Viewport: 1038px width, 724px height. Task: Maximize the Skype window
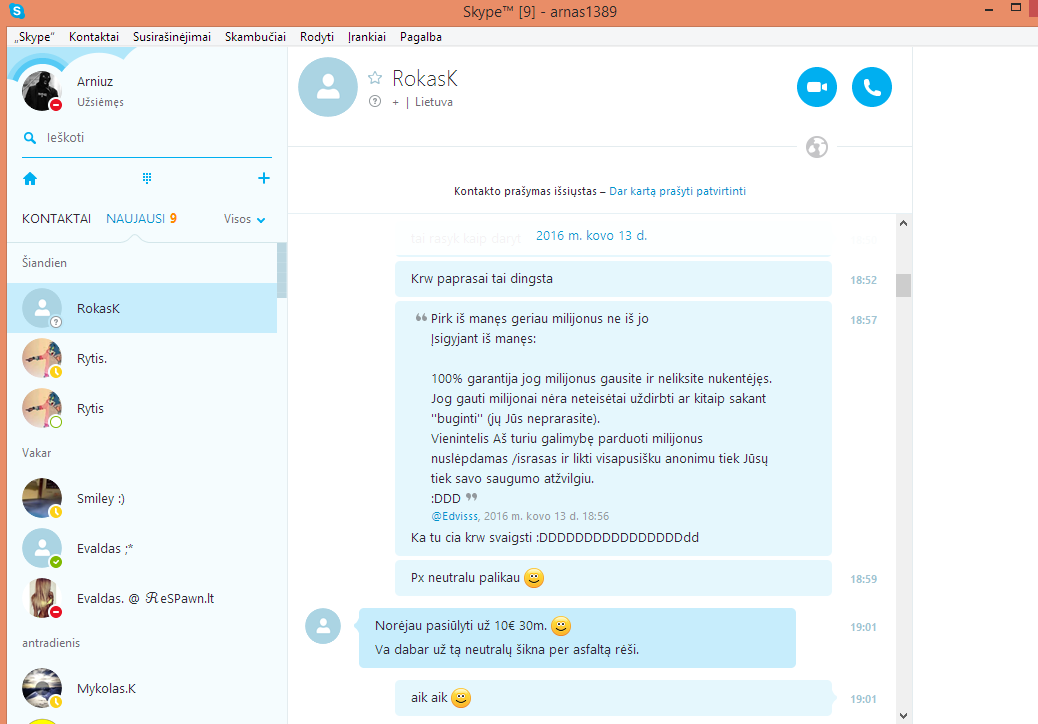click(x=1016, y=8)
